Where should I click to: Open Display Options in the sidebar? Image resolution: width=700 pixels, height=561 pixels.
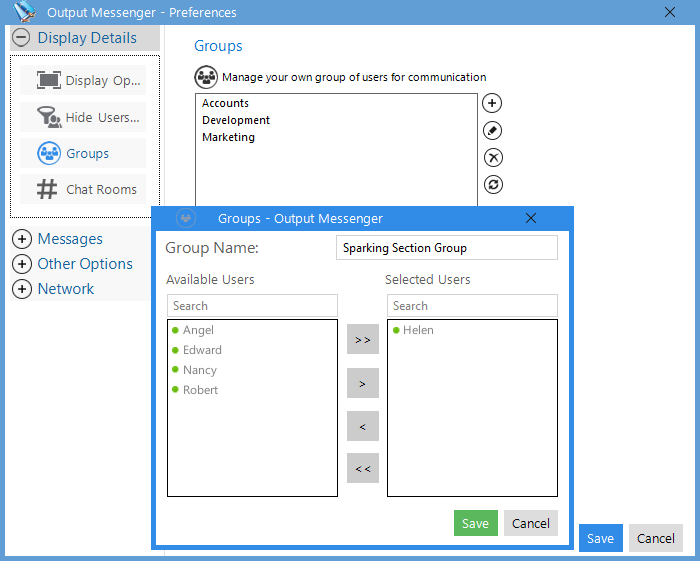coord(83,80)
